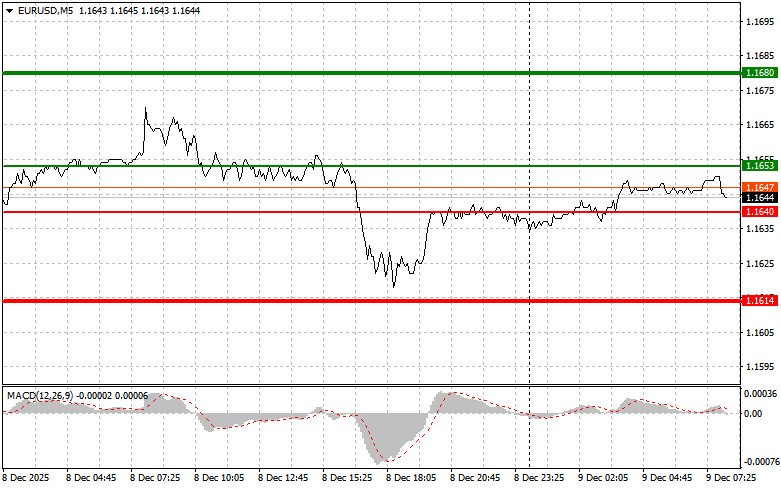Open the chart menu triangle beside EURUSD,M5
The height and width of the screenshot is (489, 781).
pos(9,10)
